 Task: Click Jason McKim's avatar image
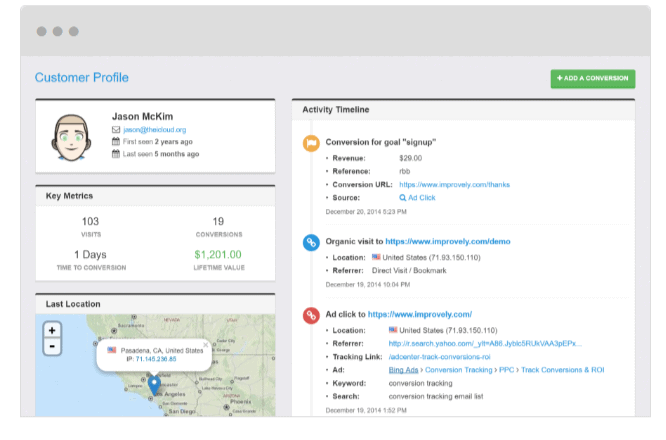(x=71, y=137)
